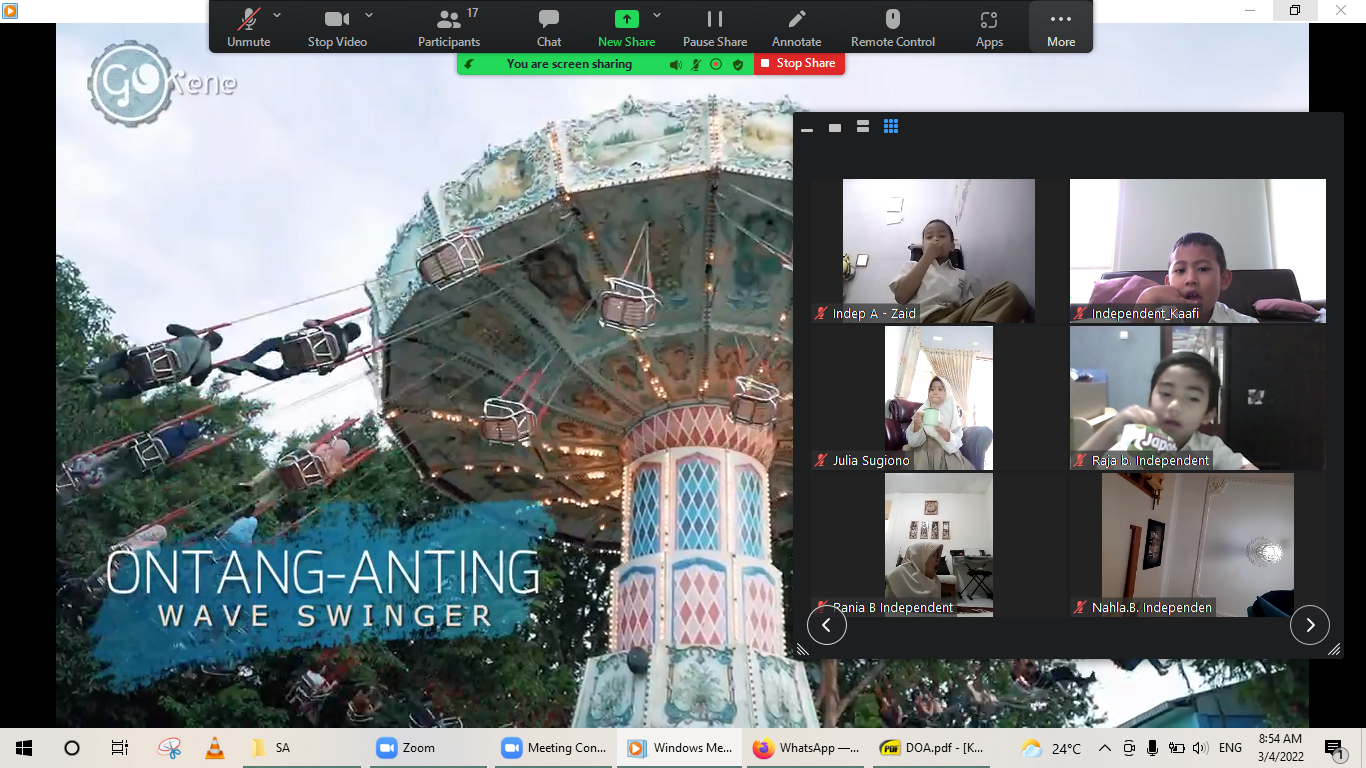Switch to DOA.pdf taskbar window

pos(932,748)
